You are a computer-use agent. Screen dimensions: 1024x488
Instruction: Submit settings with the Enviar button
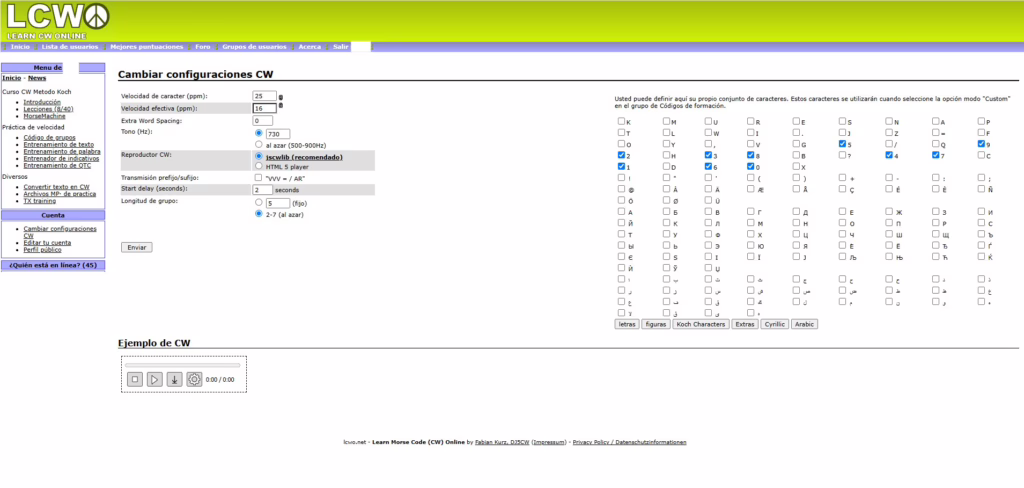(137, 247)
